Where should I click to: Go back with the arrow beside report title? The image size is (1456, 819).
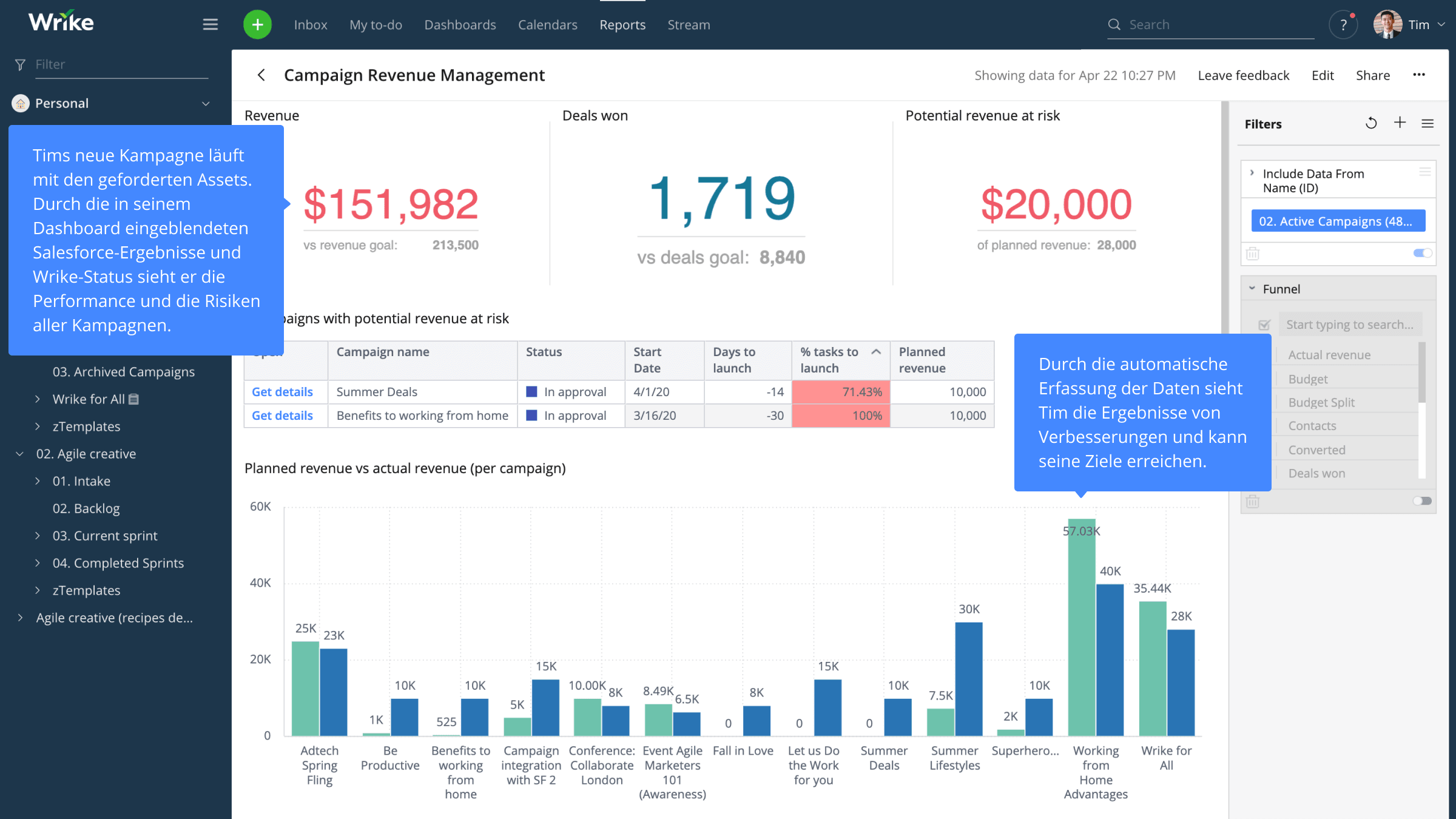coord(261,75)
